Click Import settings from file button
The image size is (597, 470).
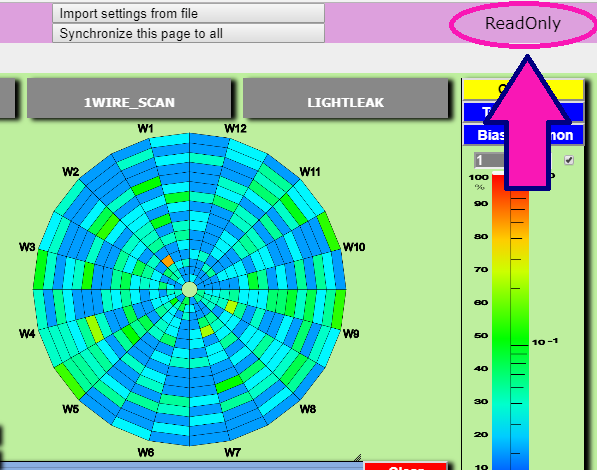188,13
